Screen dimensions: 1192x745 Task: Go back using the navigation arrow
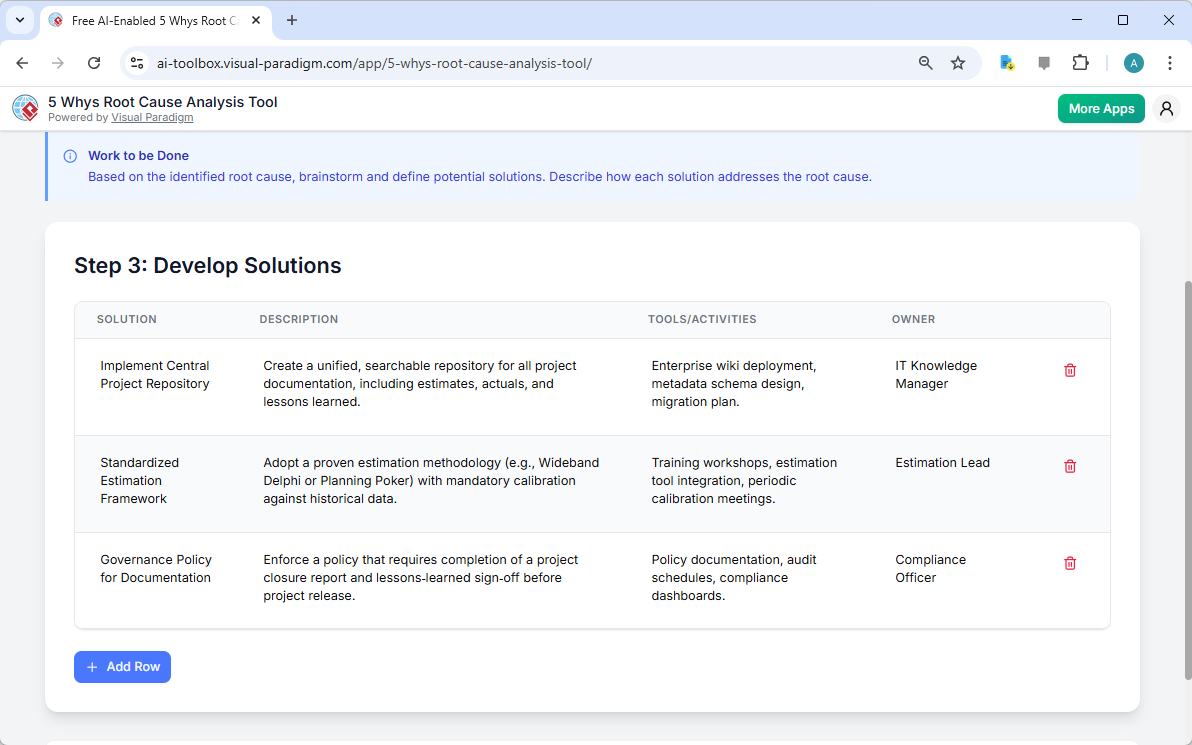[x=22, y=62]
